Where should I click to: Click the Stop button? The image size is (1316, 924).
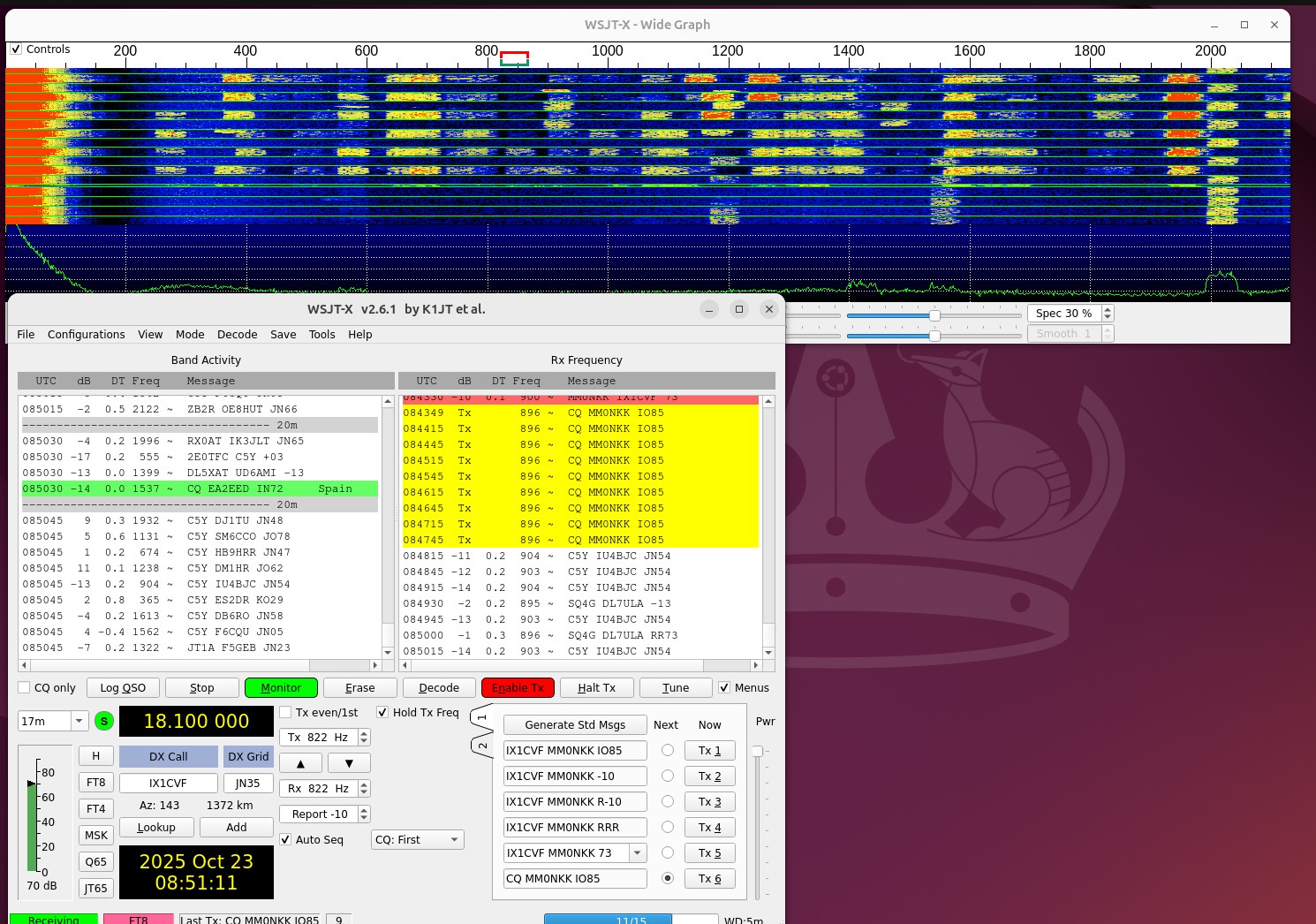202,688
